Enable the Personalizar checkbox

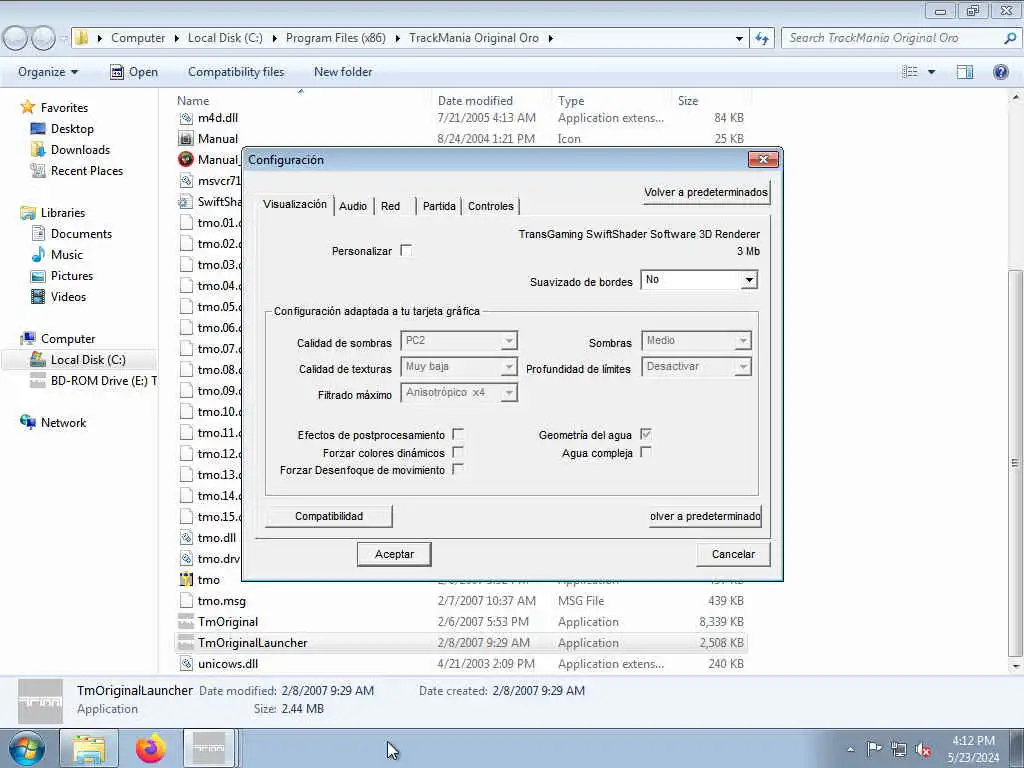[406, 250]
